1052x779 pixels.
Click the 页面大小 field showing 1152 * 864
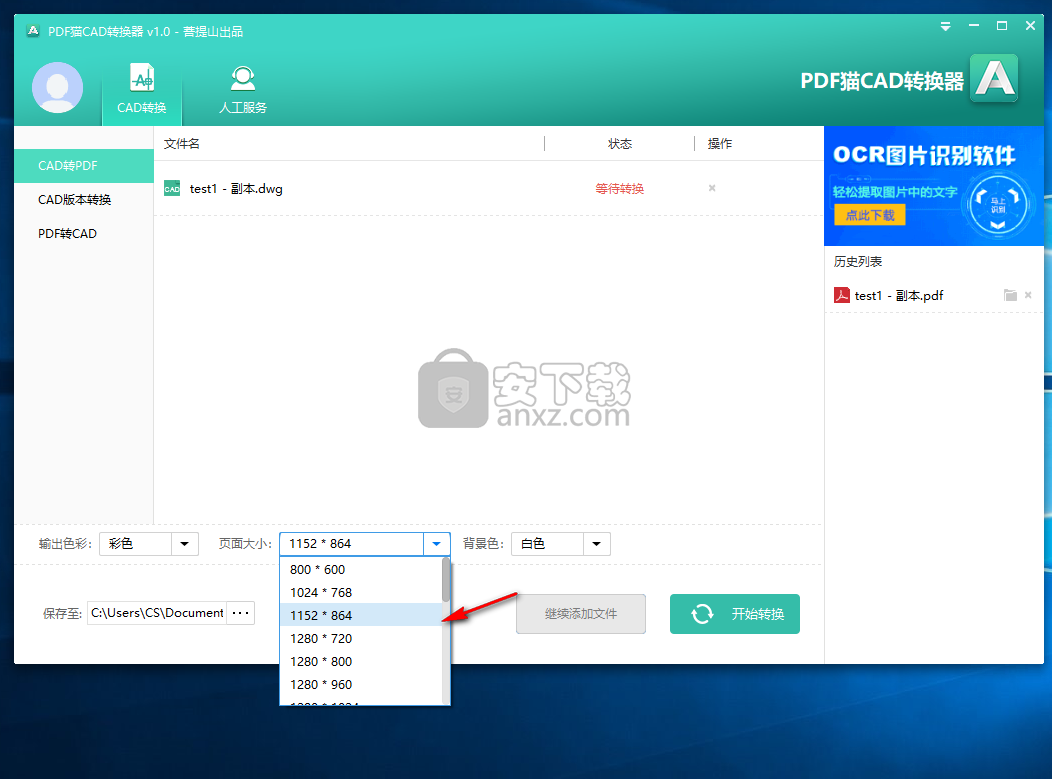click(352, 544)
